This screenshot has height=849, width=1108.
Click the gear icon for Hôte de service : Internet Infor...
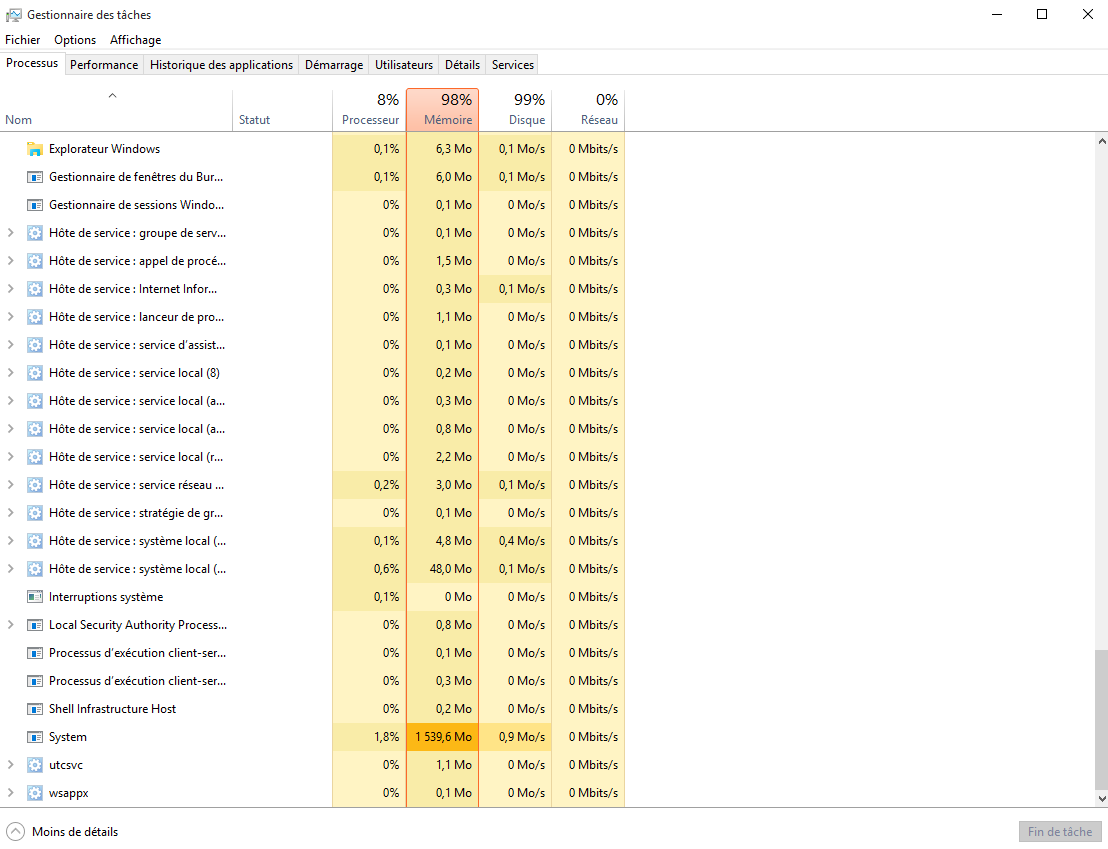[35, 289]
